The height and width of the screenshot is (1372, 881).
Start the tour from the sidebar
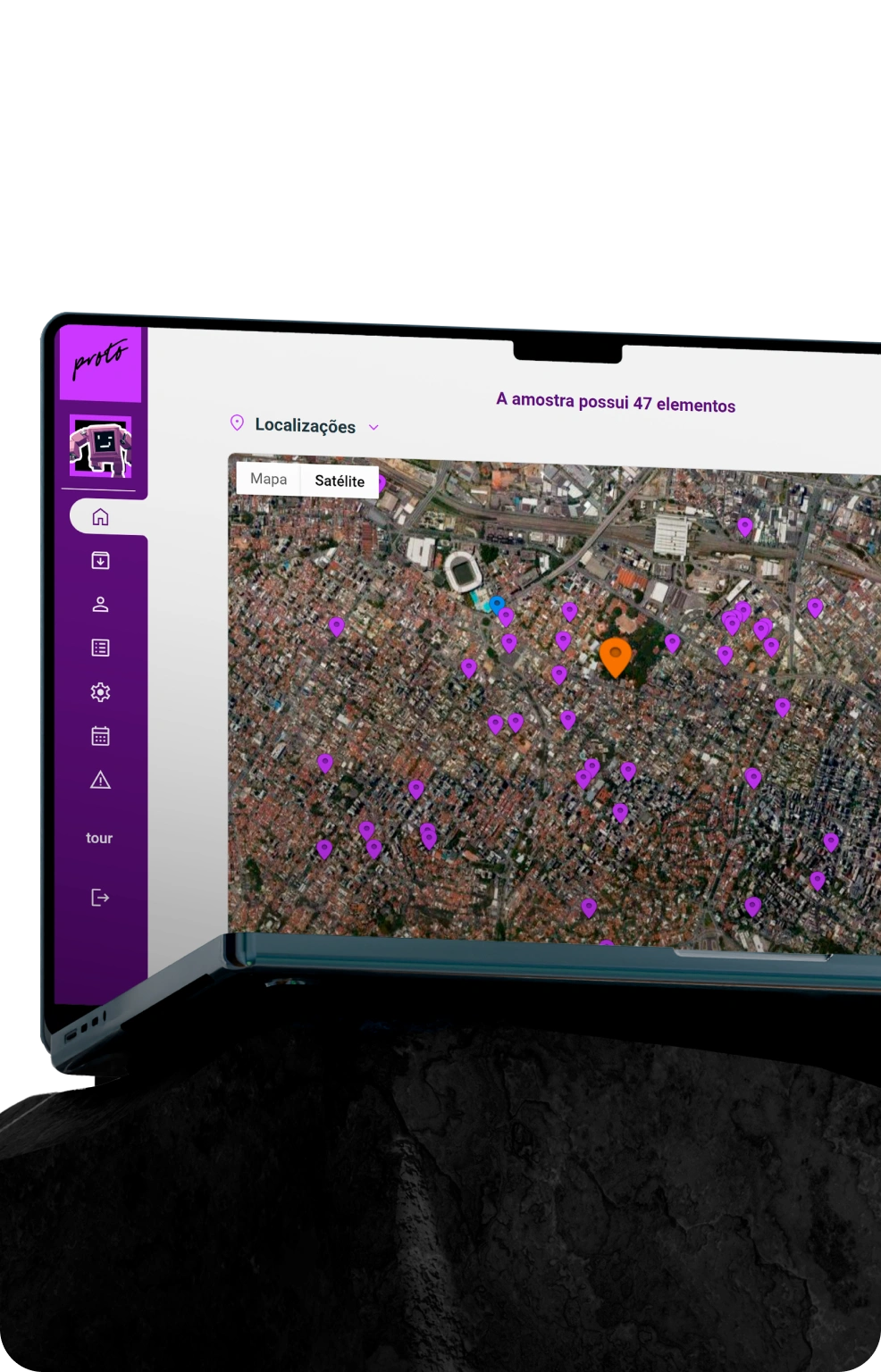point(99,838)
